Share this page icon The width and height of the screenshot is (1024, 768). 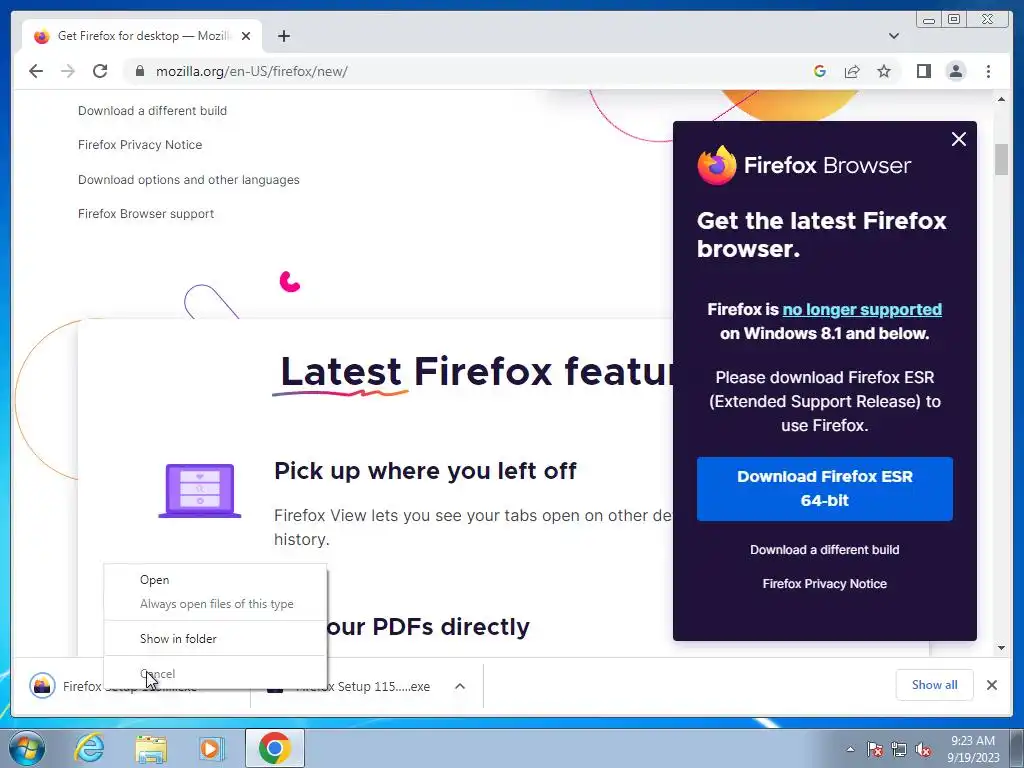click(852, 71)
